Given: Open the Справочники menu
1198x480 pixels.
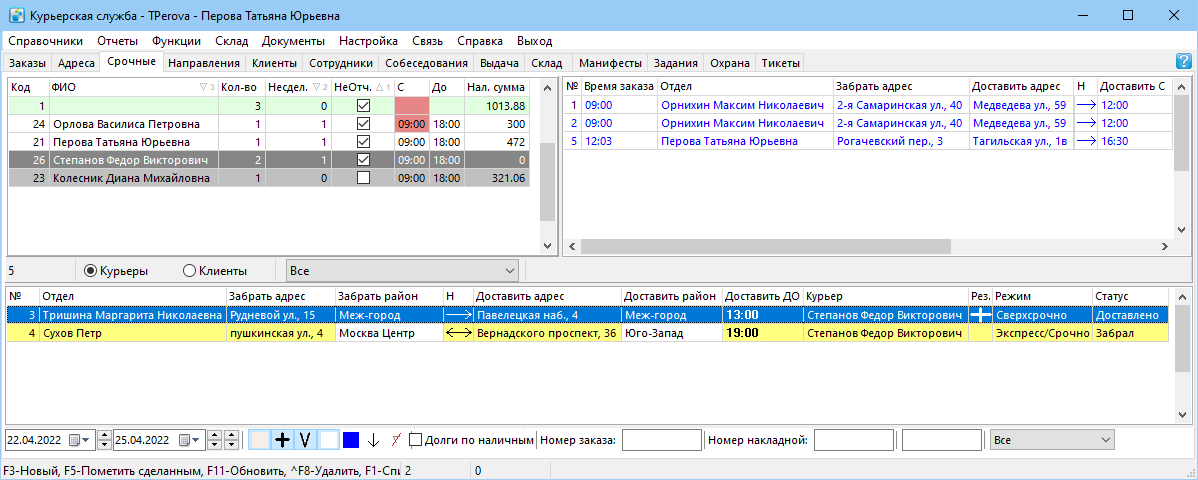Looking at the screenshot, I should [x=45, y=41].
